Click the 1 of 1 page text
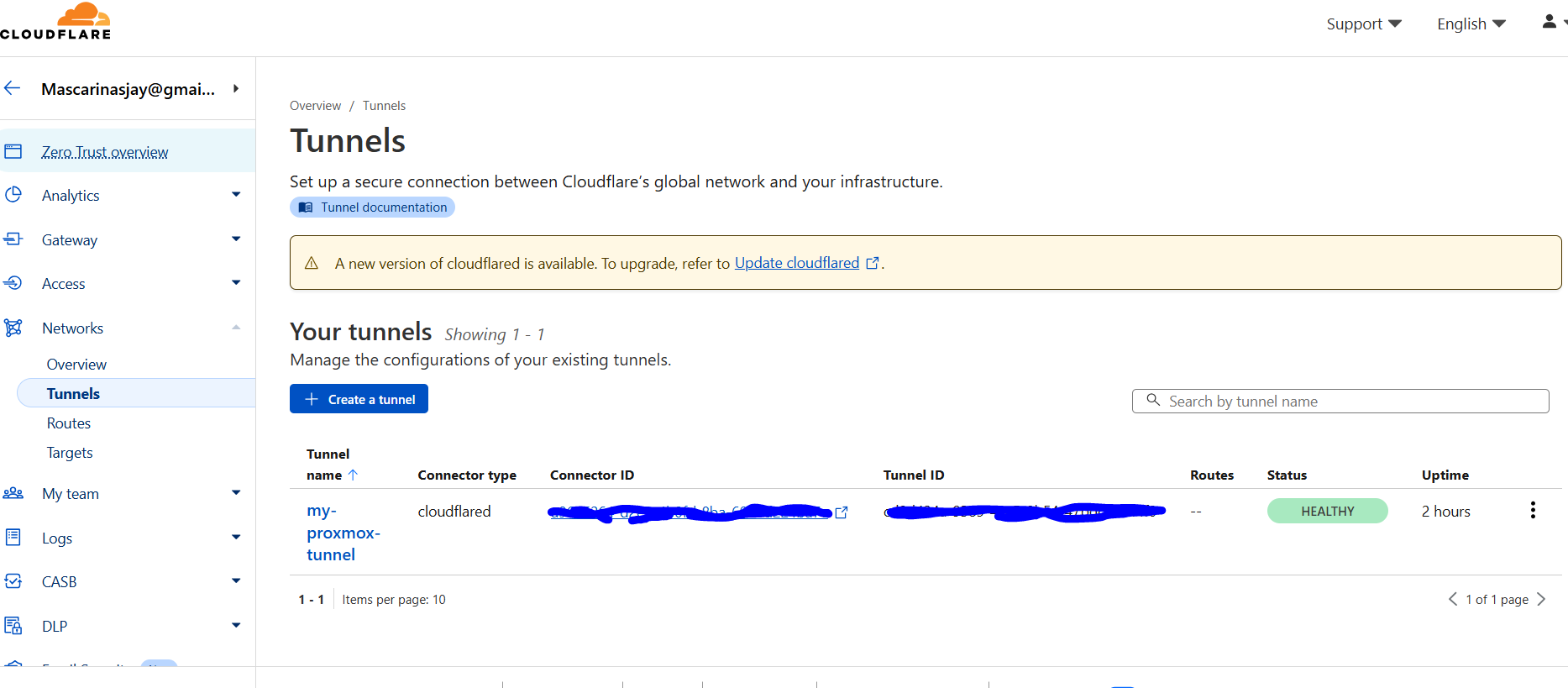This screenshot has width=1568, height=688. click(x=1497, y=600)
